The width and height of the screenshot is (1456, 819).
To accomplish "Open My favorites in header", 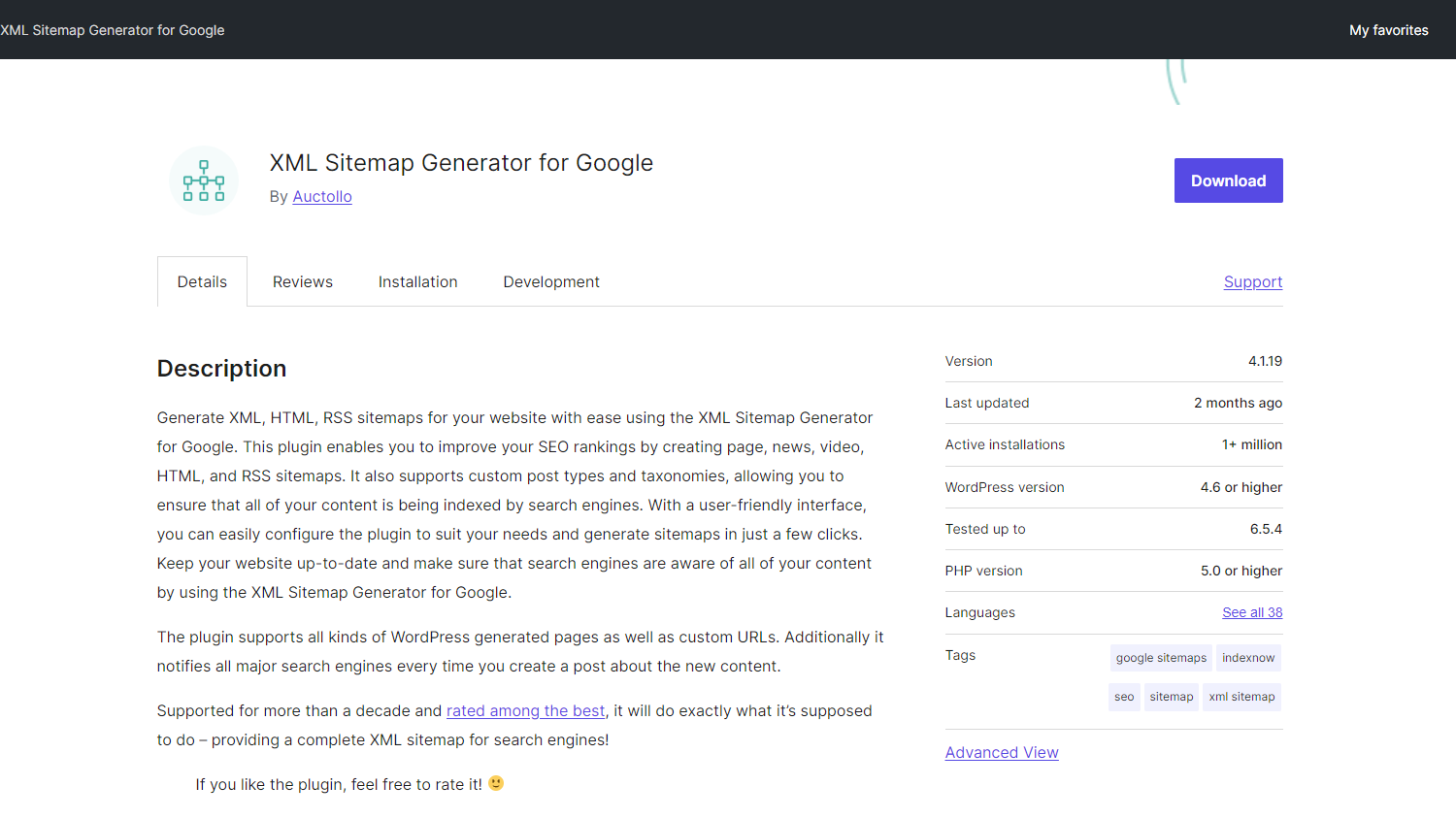I will click(1388, 30).
